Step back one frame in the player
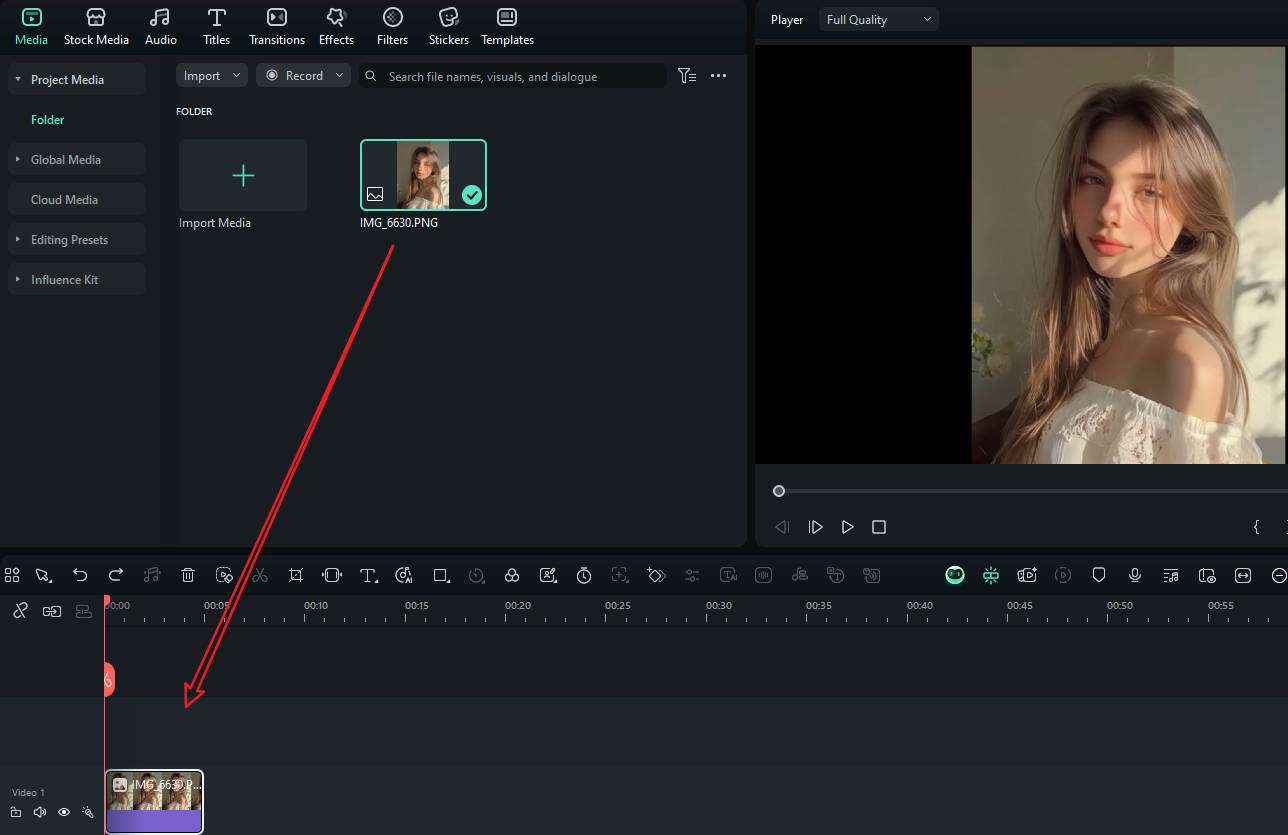 (783, 527)
